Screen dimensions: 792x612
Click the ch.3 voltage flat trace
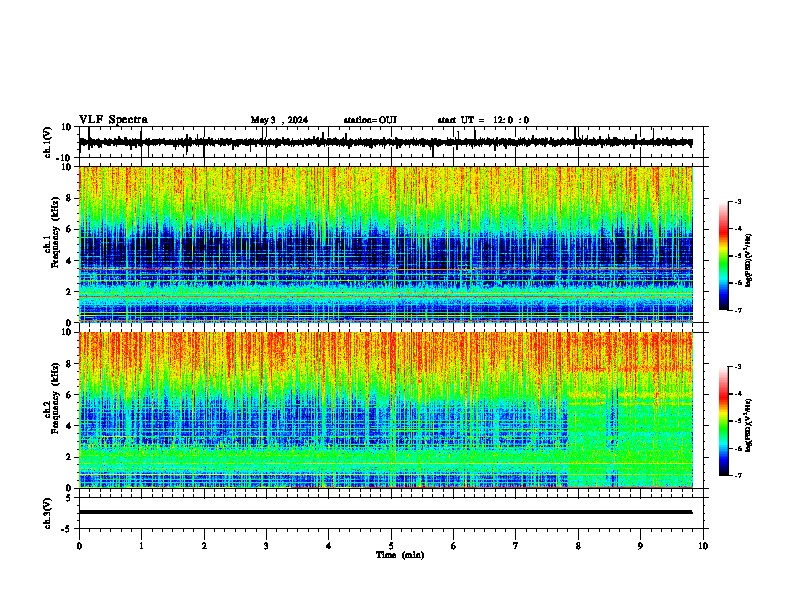coord(385,512)
